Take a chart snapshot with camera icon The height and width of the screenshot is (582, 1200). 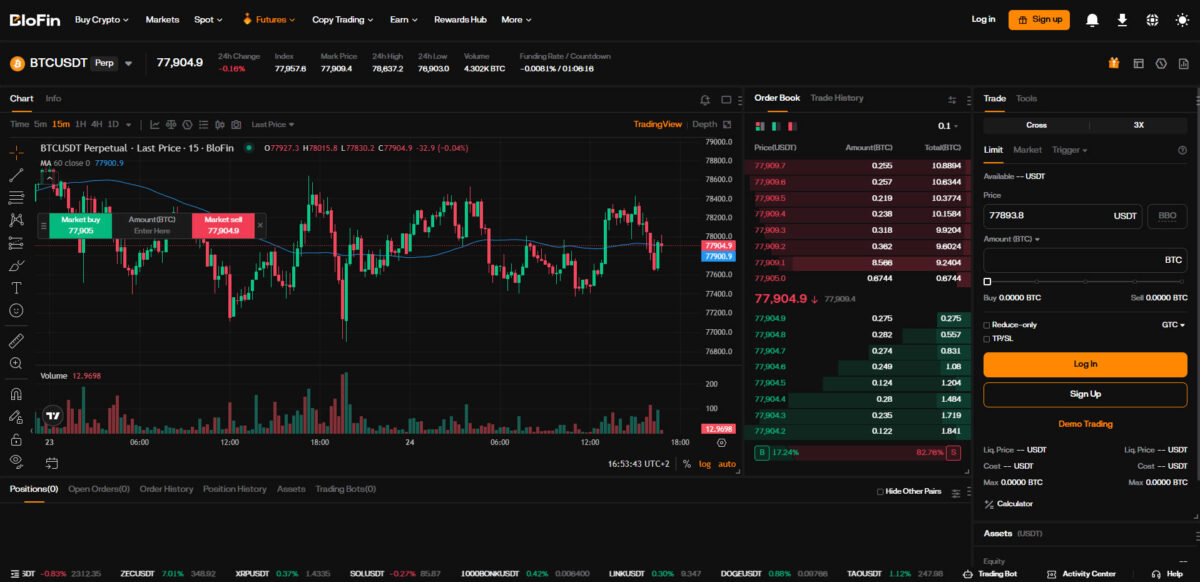[x=236, y=125]
